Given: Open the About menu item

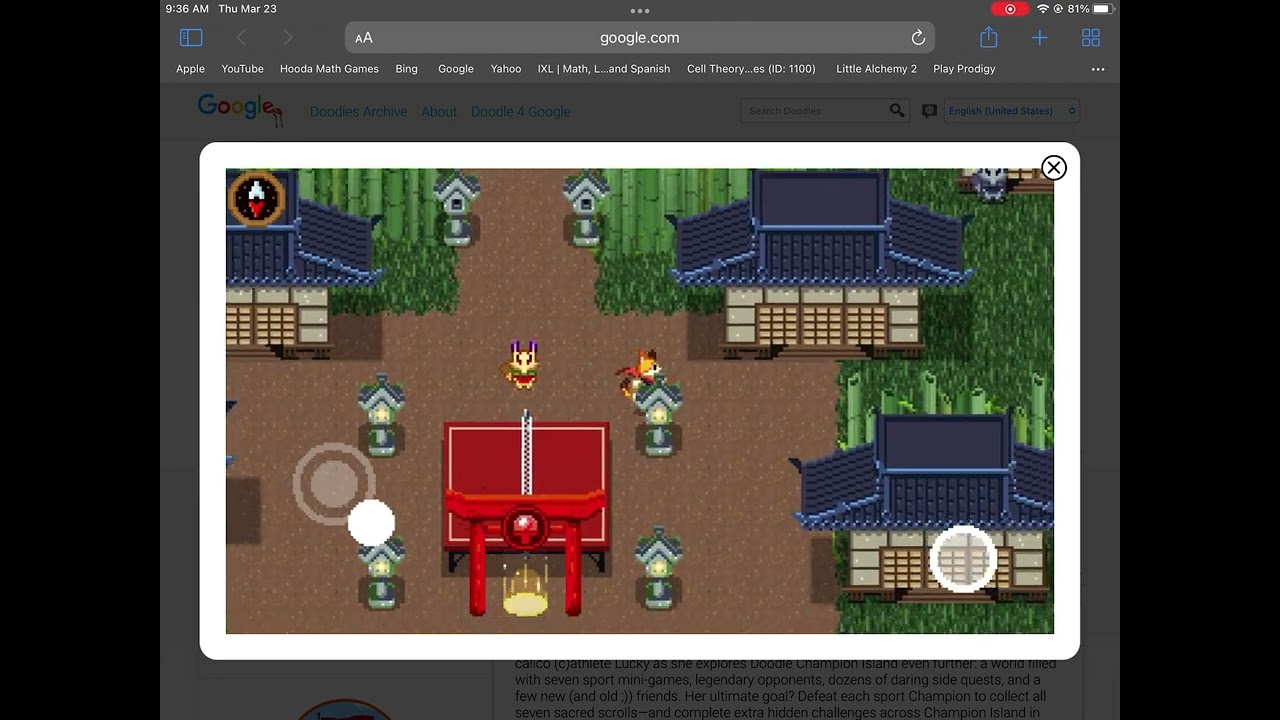Looking at the screenshot, I should click(x=439, y=112).
